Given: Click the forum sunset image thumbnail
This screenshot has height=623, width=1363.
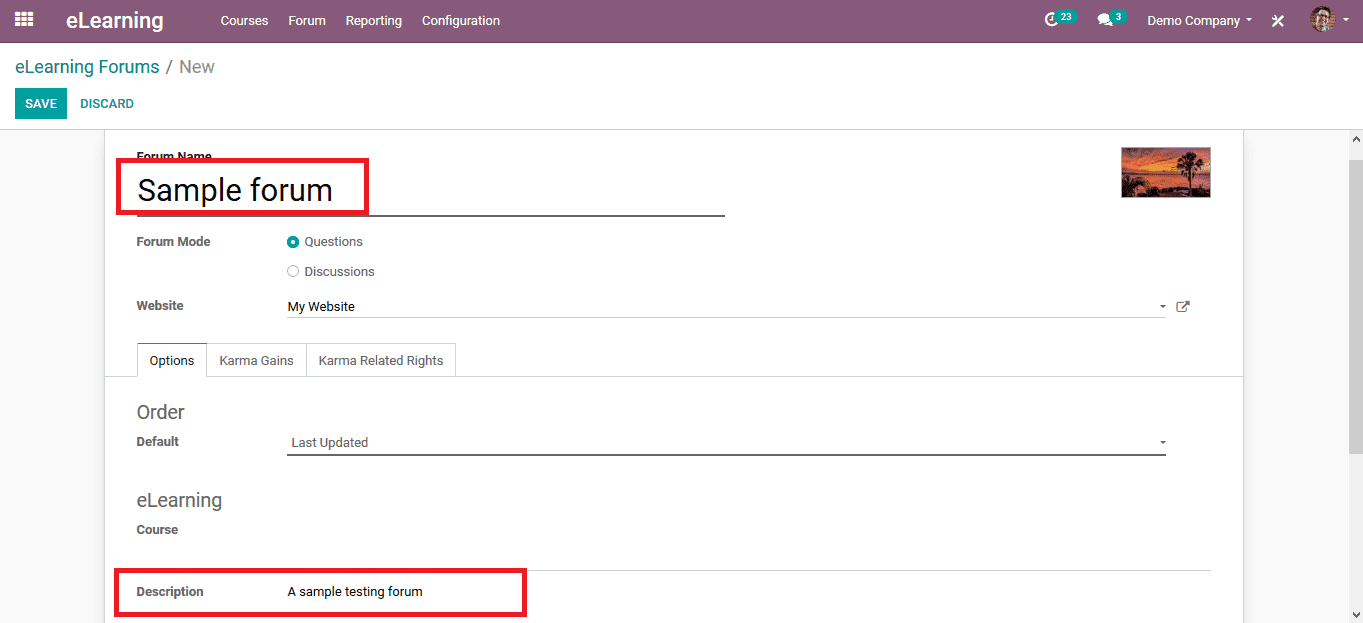Looking at the screenshot, I should (1166, 172).
